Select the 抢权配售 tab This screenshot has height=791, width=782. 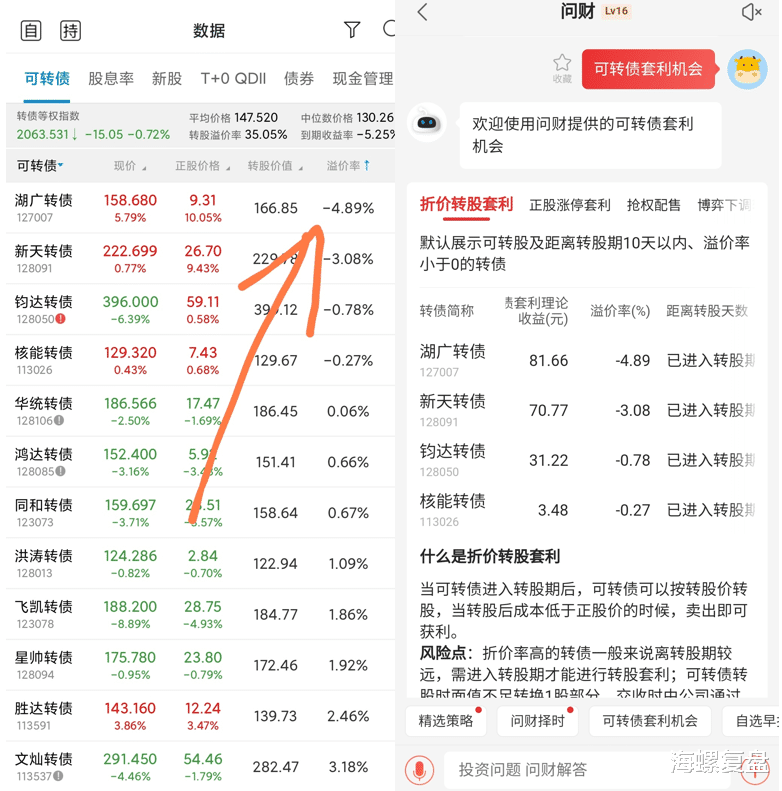(x=653, y=205)
